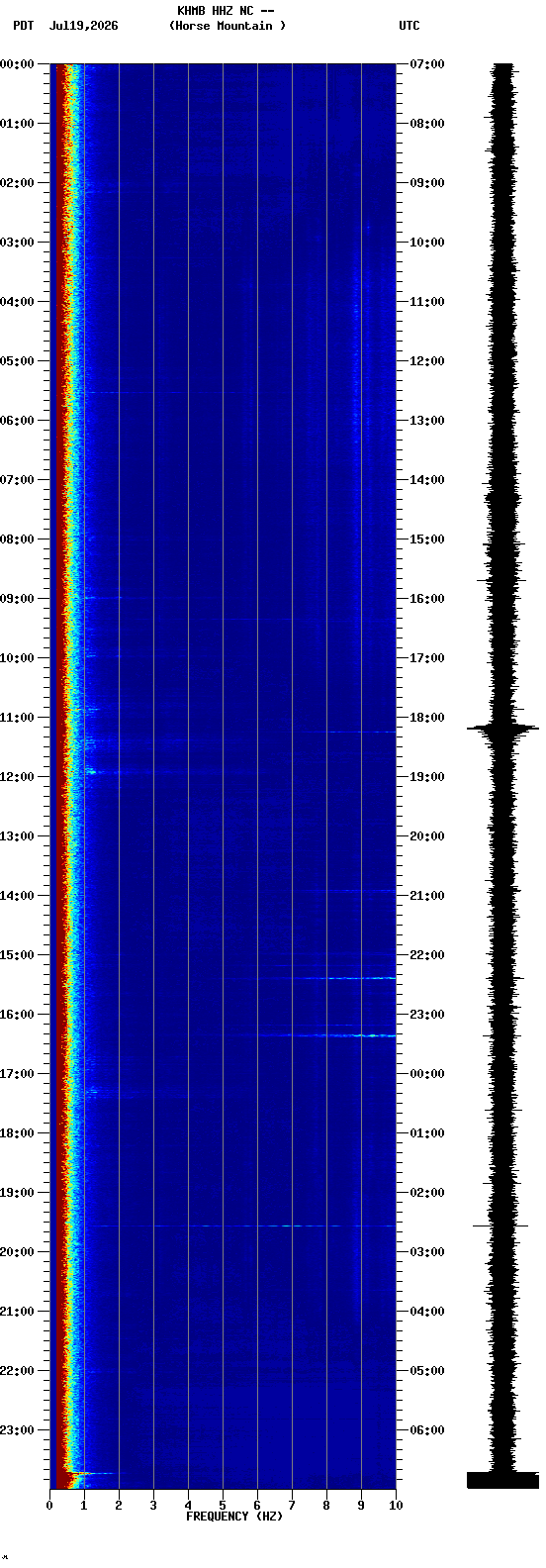Click the 00:00 PDT time label
Viewport: 546px width, 1568px height.
(17, 64)
